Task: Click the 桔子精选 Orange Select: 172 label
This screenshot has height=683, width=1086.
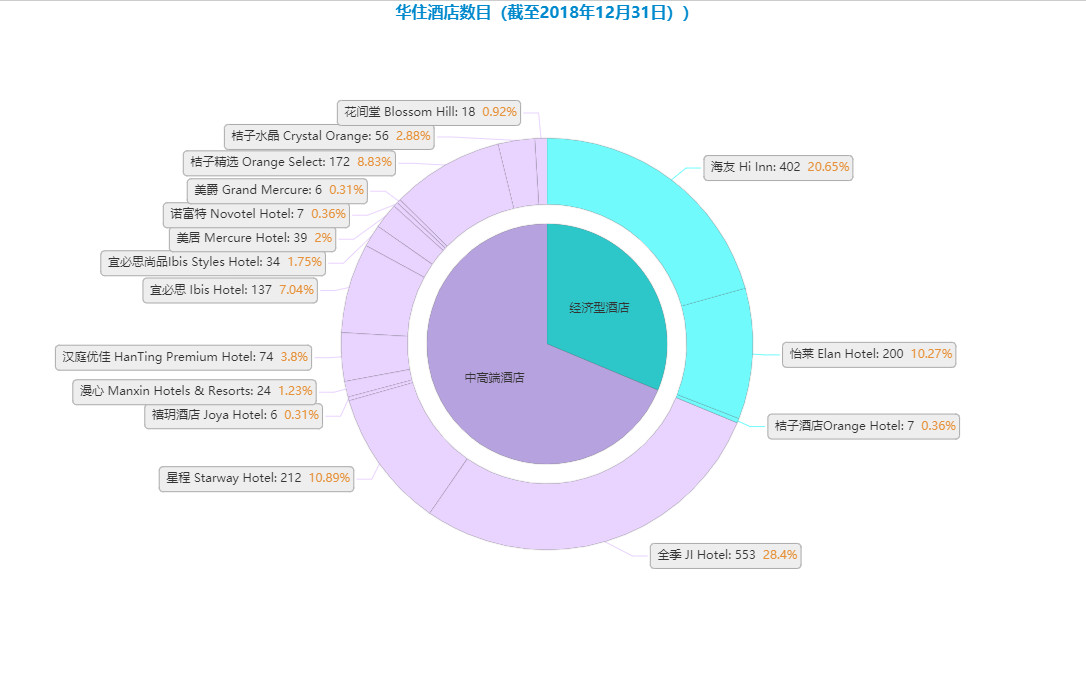Action: click(290, 162)
